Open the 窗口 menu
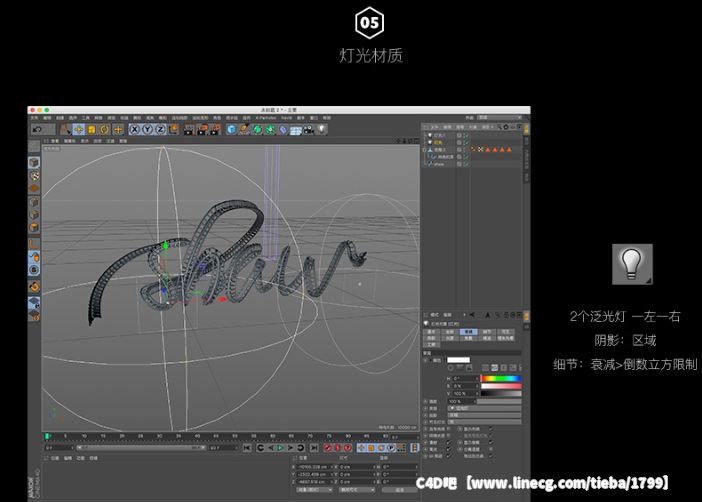702x502 pixels. (314, 118)
